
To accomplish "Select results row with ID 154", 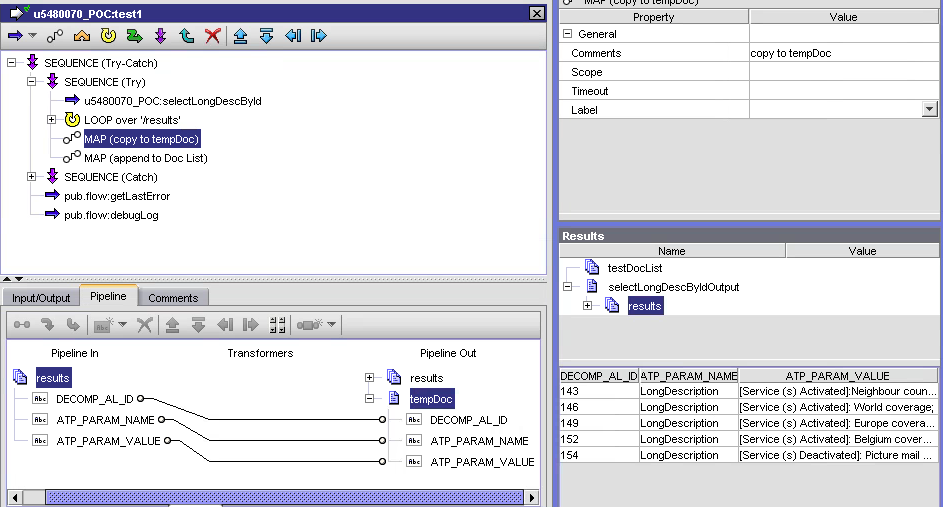I will point(748,455).
